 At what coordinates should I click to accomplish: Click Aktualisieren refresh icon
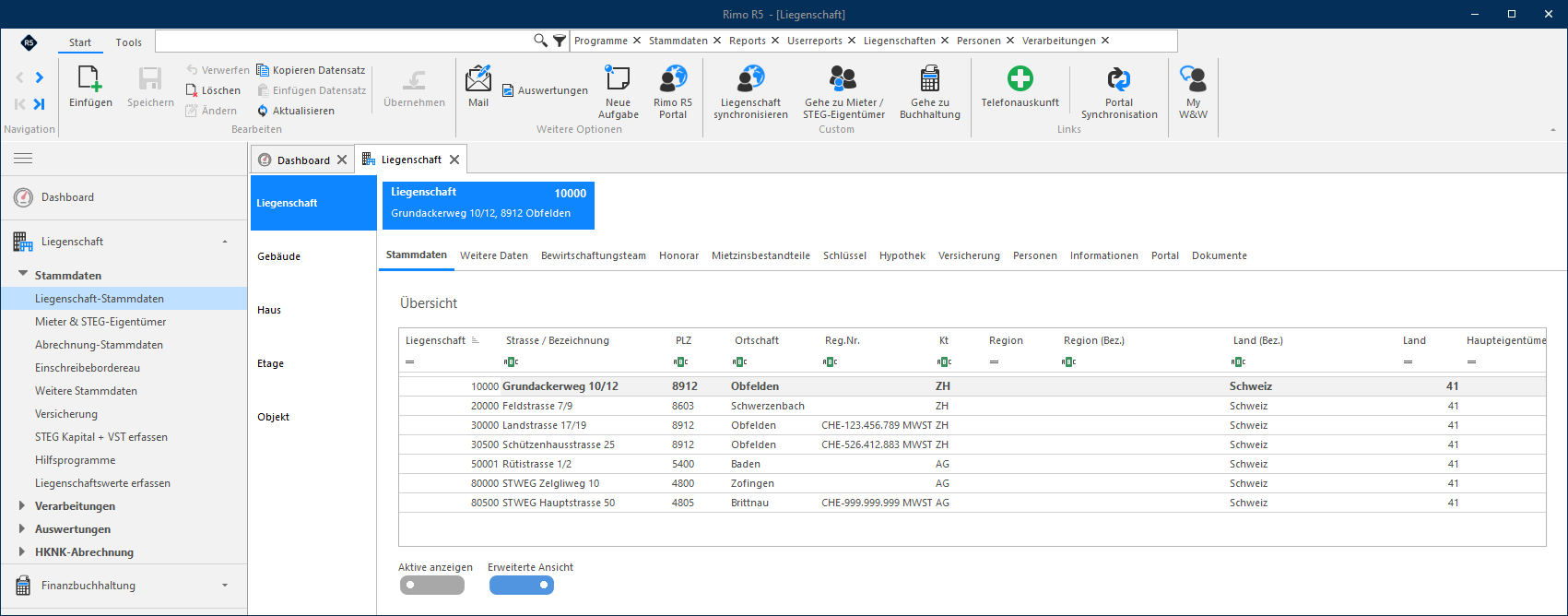coord(263,111)
